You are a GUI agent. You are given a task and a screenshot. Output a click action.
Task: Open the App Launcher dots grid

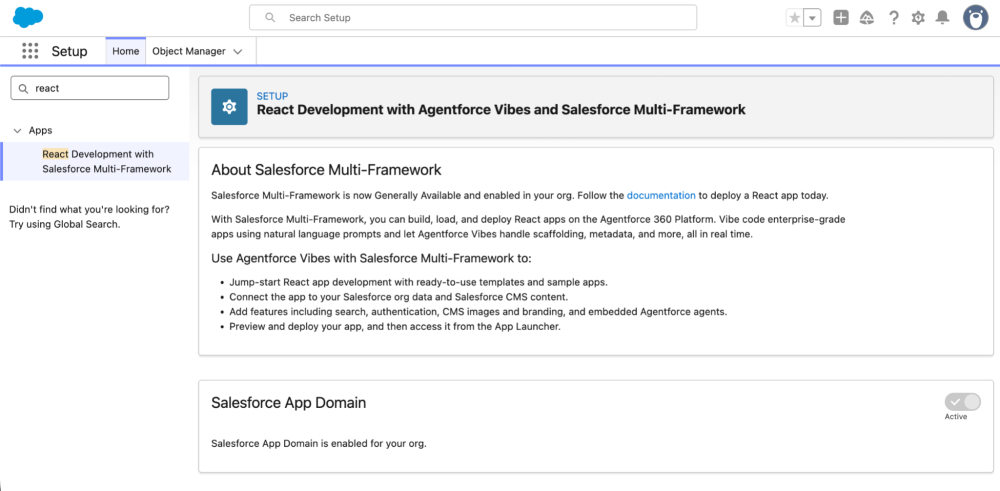click(30, 51)
